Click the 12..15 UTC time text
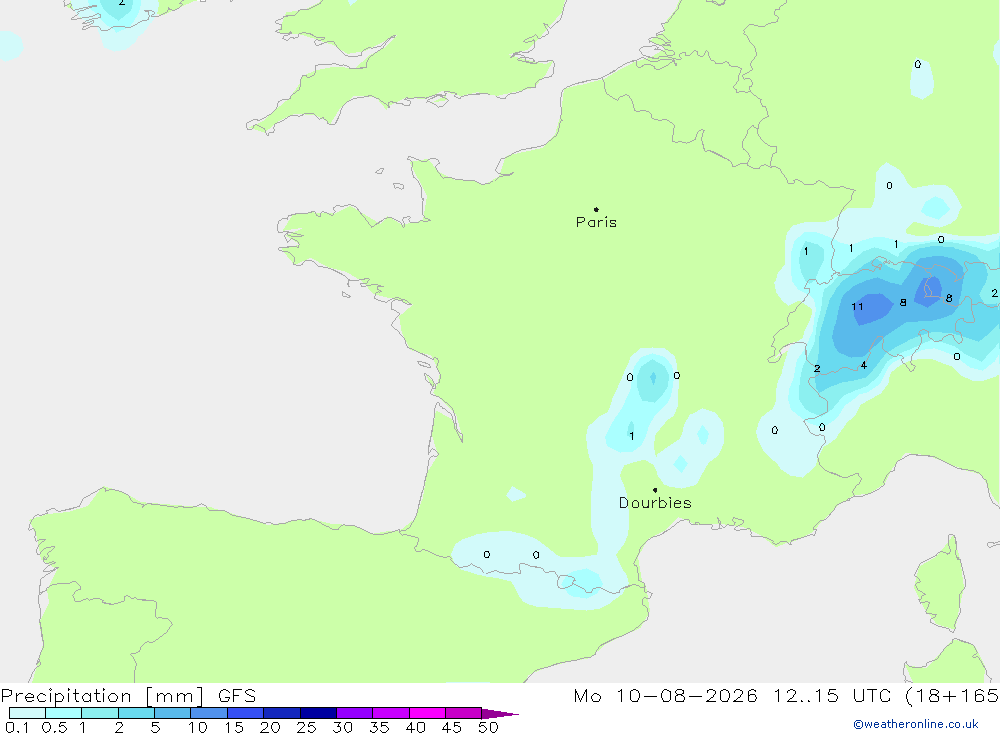Screen dimensions: 1000x733 click(x=832, y=696)
